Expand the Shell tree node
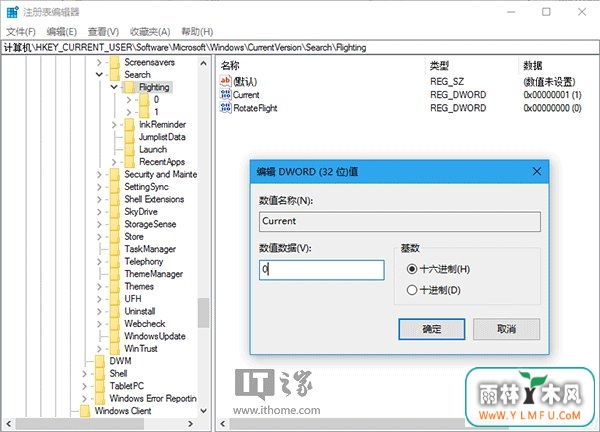Screen dimensions: 600x432 (84, 374)
